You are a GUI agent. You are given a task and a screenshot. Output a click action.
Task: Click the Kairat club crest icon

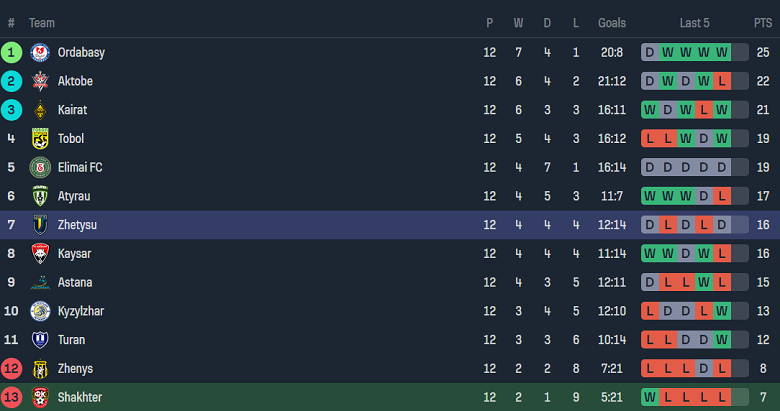point(40,110)
